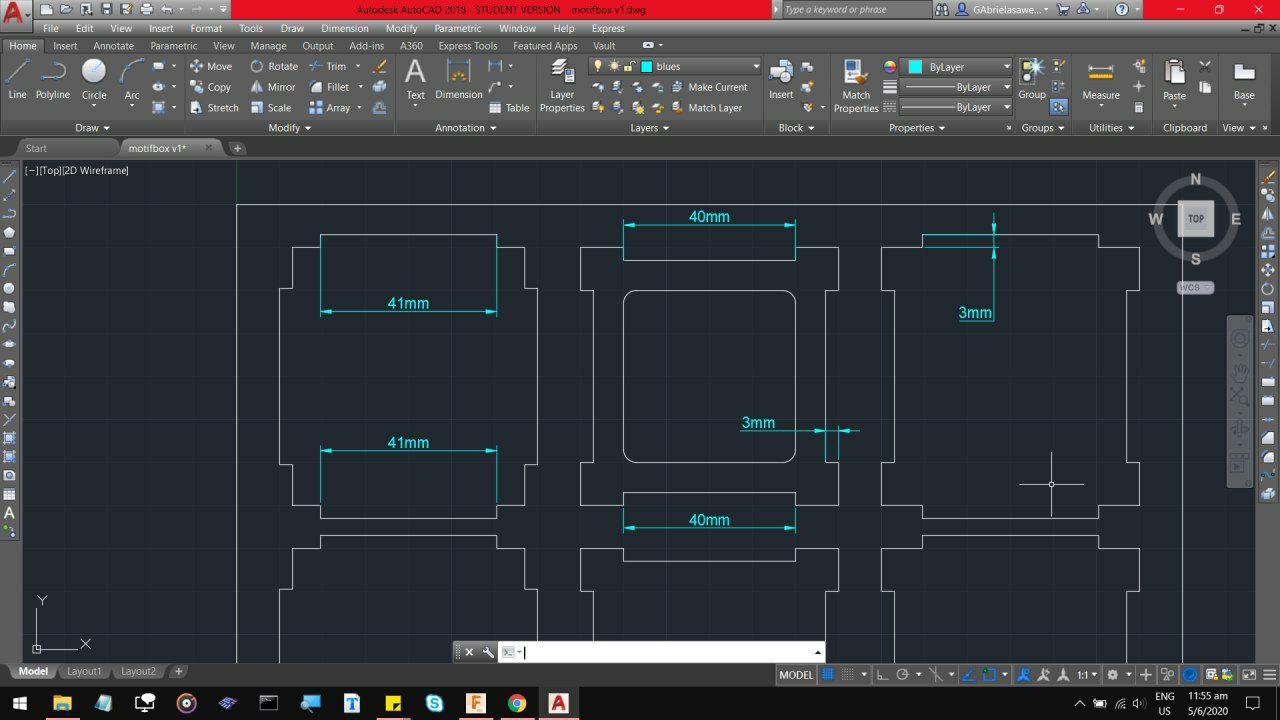Click the keyword search box
1280x720 pixels.
854,9
